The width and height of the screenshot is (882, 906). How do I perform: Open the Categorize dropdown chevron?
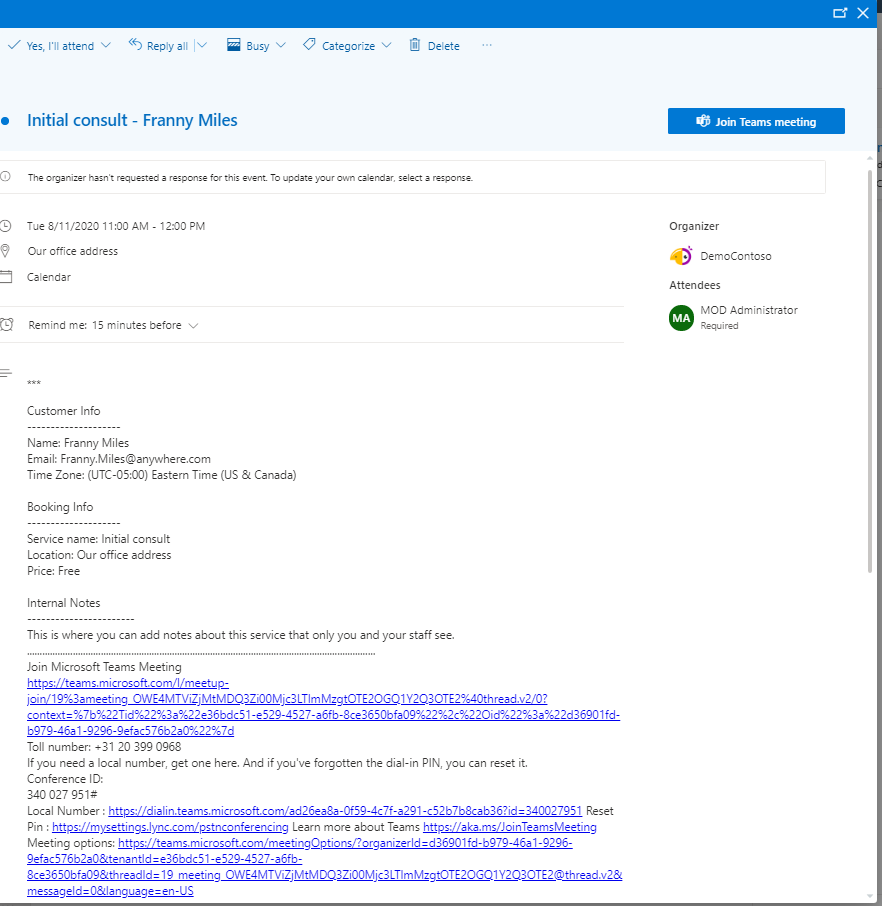coord(387,45)
